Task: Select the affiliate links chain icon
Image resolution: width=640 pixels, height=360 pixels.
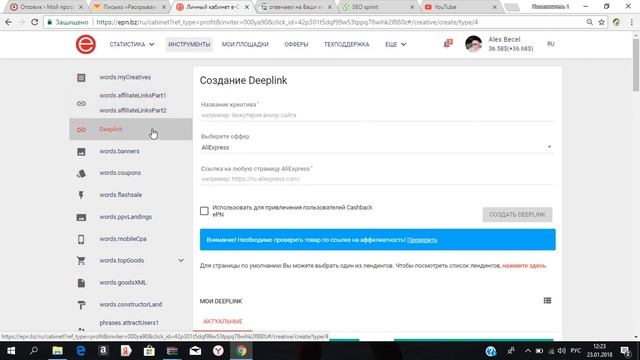Action: [81, 103]
